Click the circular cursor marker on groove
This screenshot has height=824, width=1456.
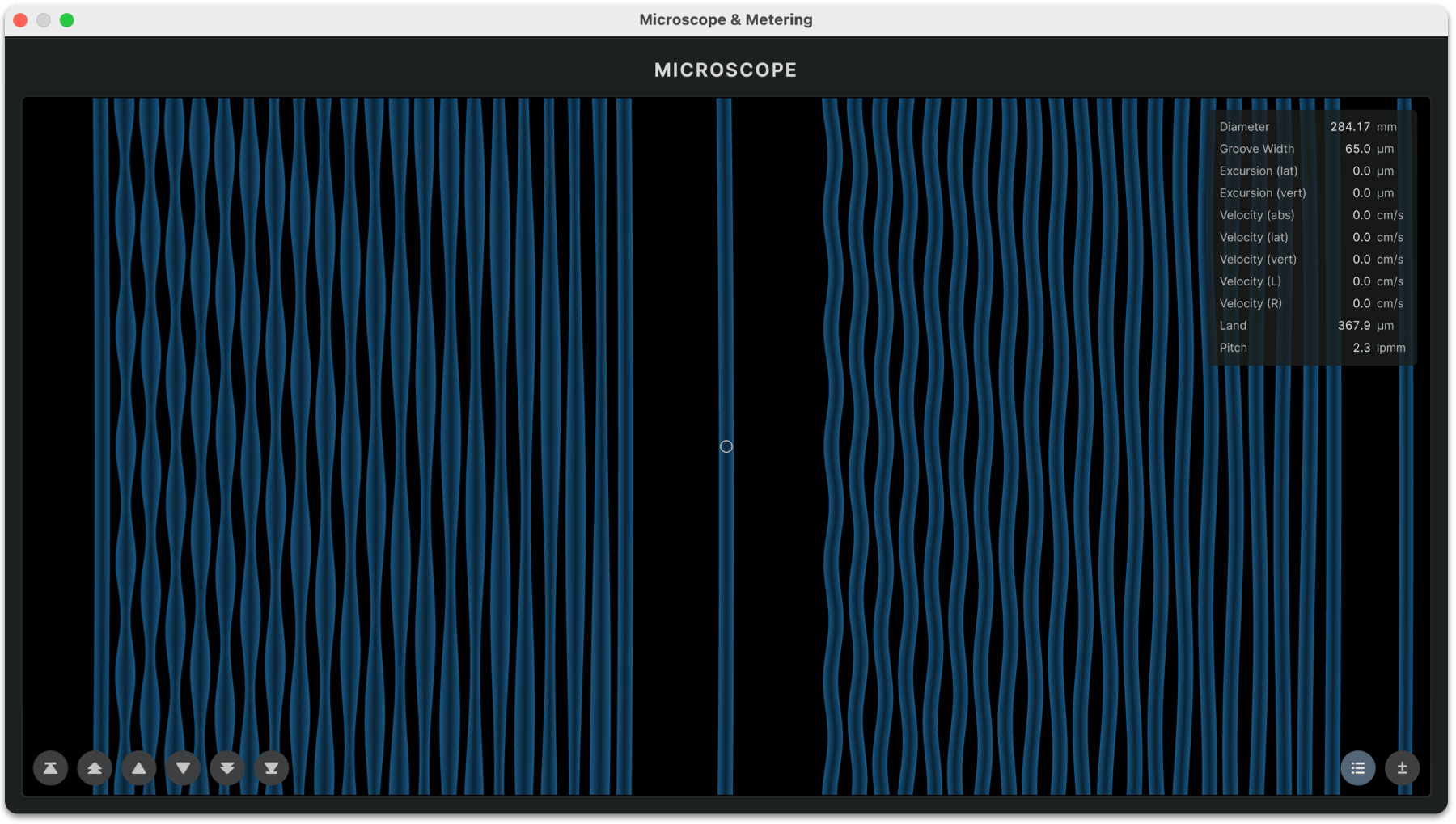[726, 446]
